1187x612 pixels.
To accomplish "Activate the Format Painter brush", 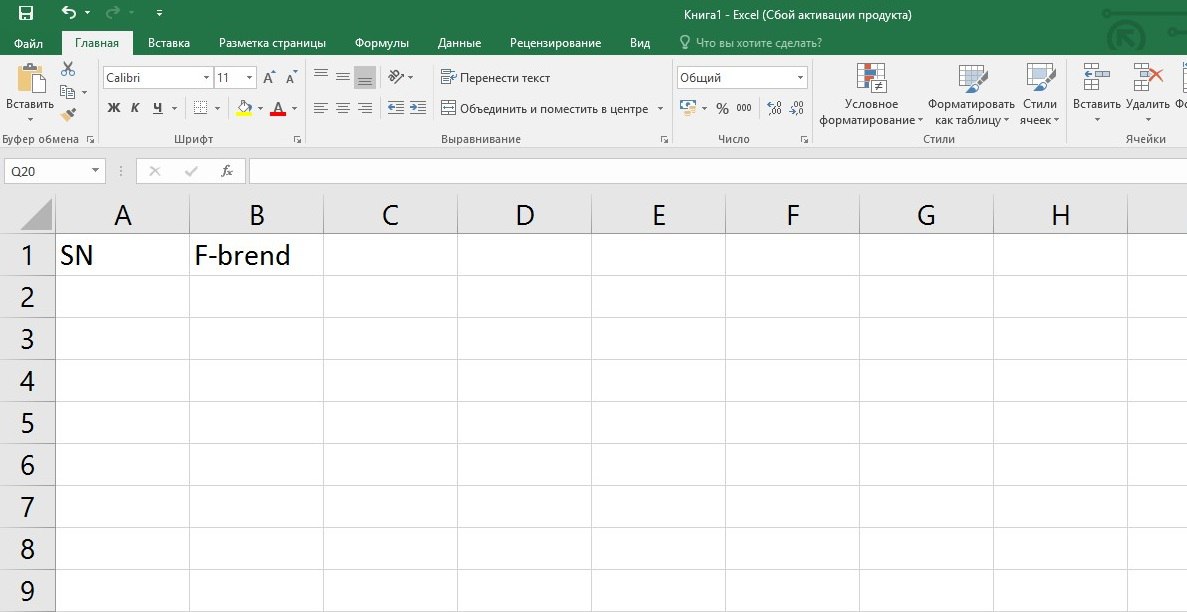I will click(68, 114).
